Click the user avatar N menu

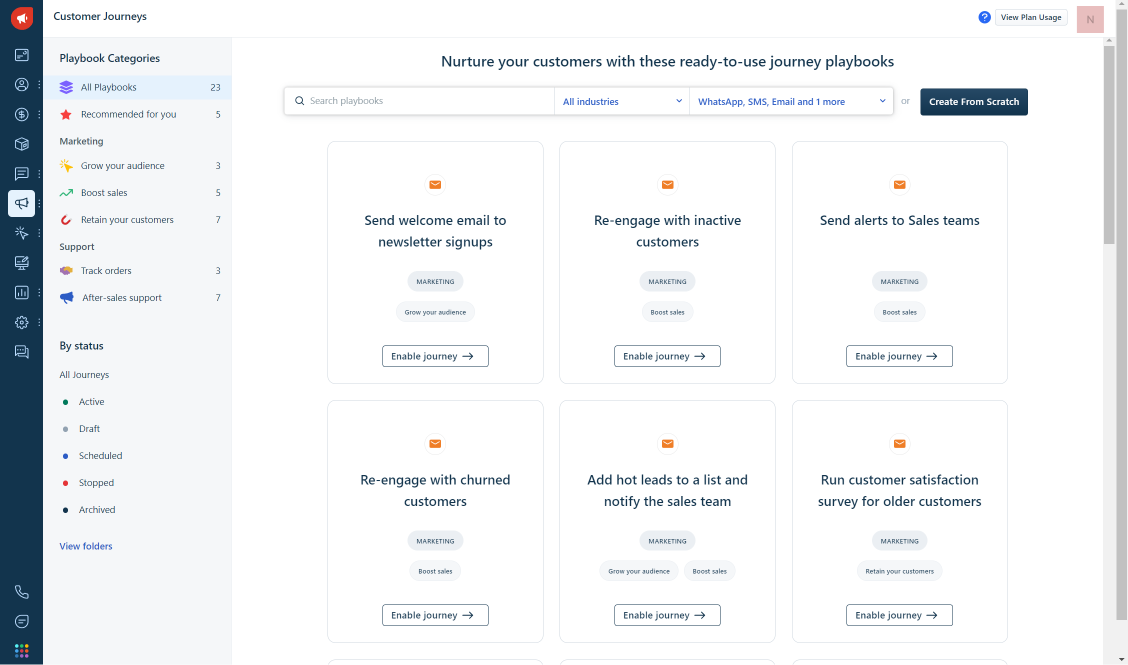[x=1090, y=19]
